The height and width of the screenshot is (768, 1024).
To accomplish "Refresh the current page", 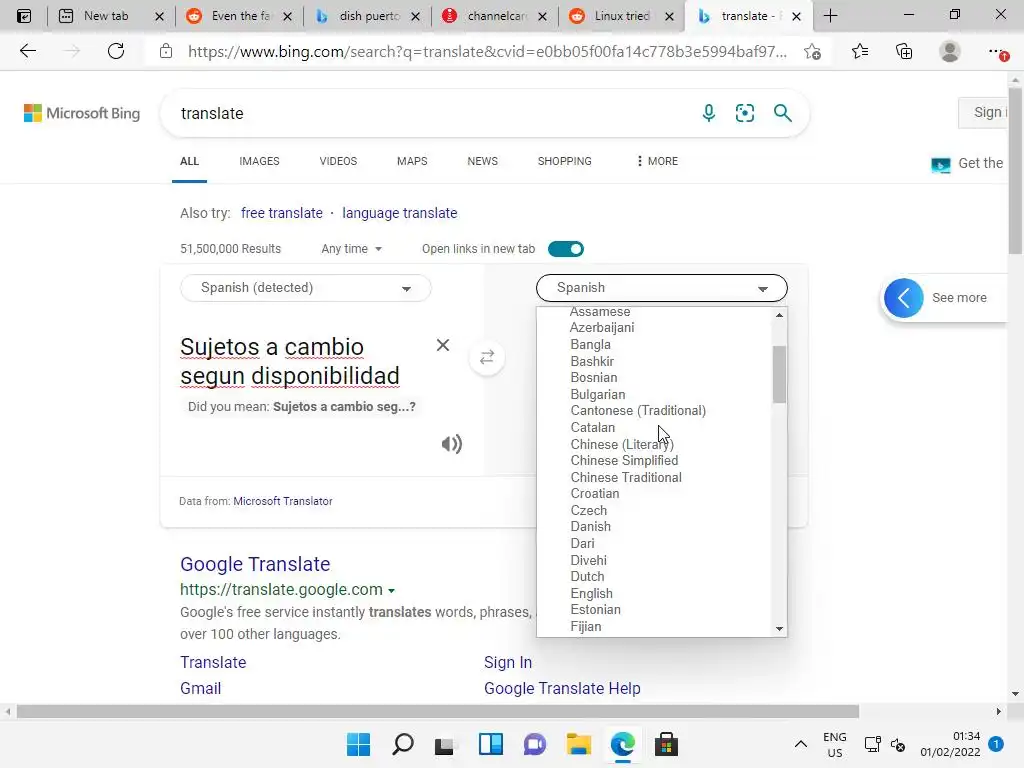I will [x=116, y=51].
